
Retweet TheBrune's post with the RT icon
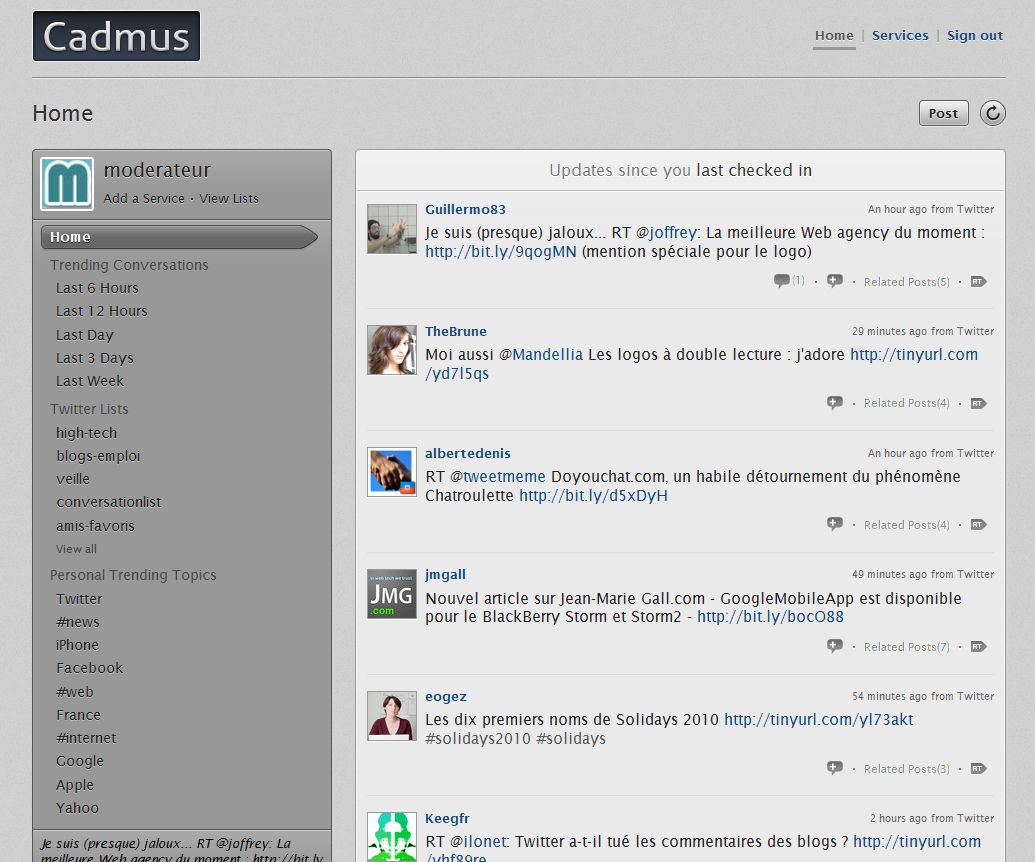[978, 403]
